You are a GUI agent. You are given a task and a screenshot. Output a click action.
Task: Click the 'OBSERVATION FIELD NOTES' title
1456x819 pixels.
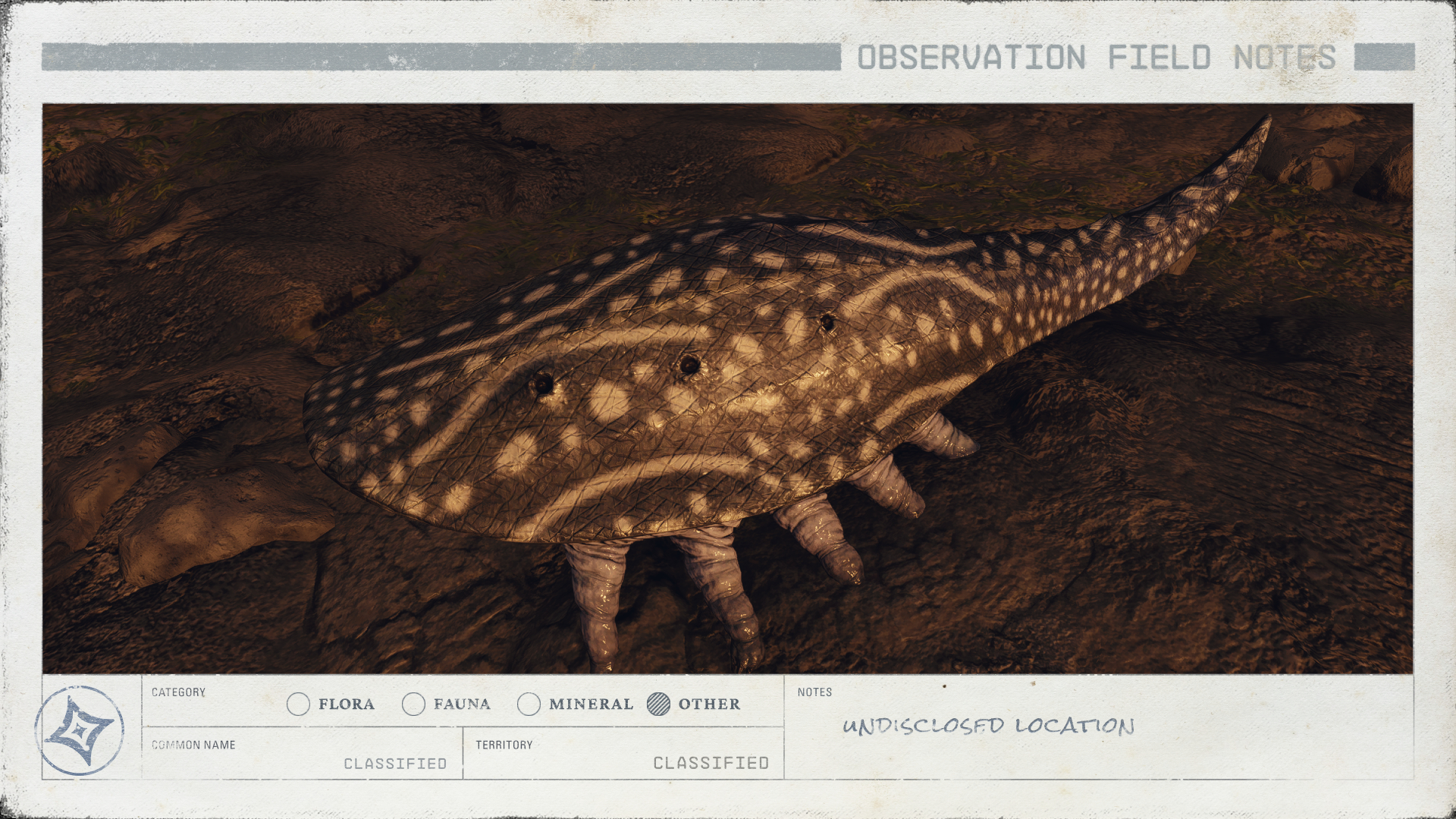pyautogui.click(x=1097, y=58)
